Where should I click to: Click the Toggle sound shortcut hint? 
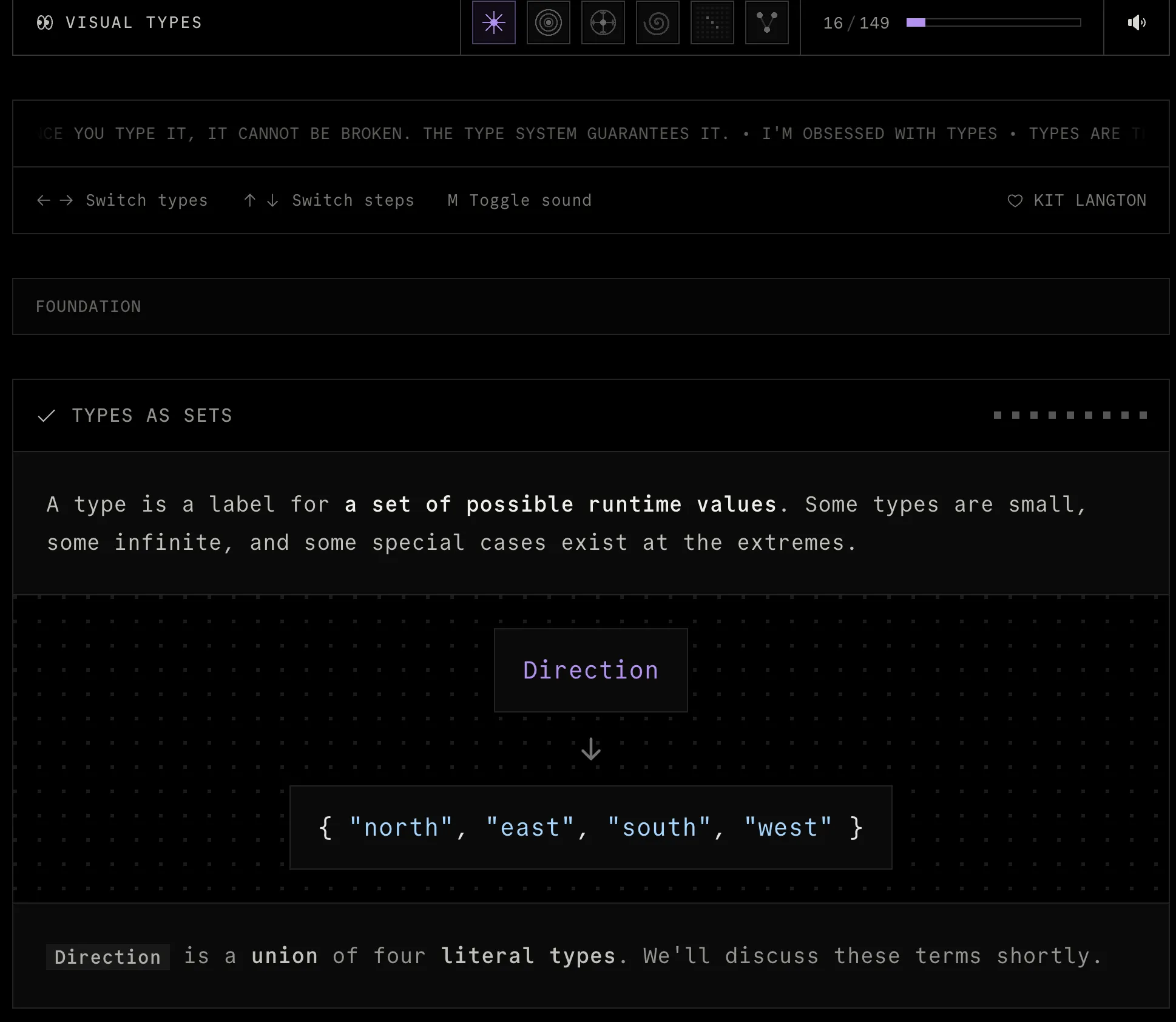(x=519, y=201)
